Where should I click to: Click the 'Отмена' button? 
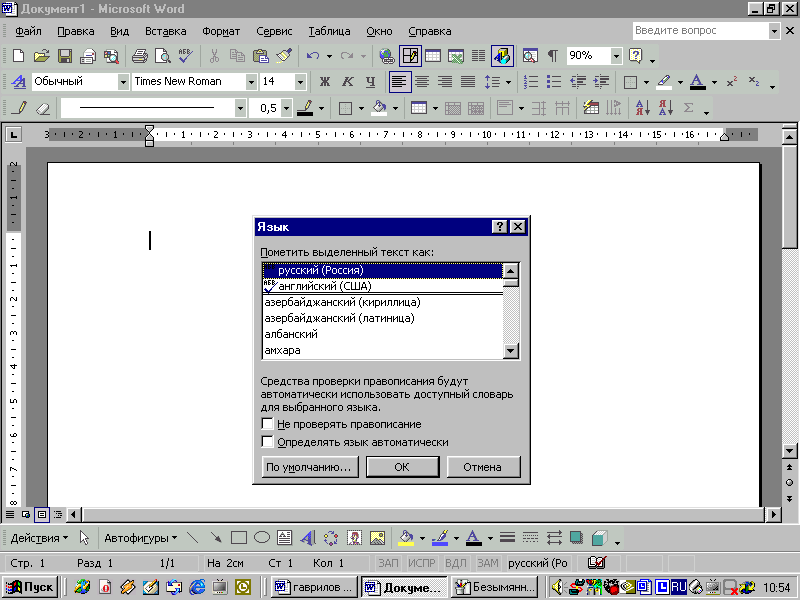pos(483,467)
